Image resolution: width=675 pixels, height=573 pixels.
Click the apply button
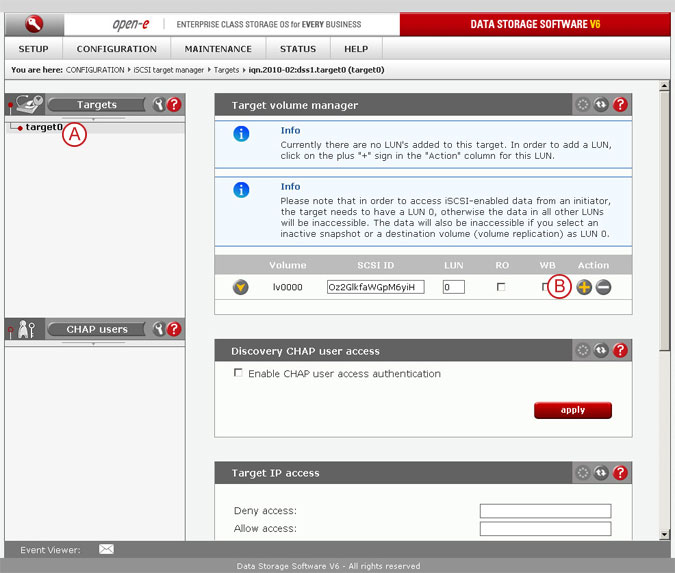[x=573, y=410]
